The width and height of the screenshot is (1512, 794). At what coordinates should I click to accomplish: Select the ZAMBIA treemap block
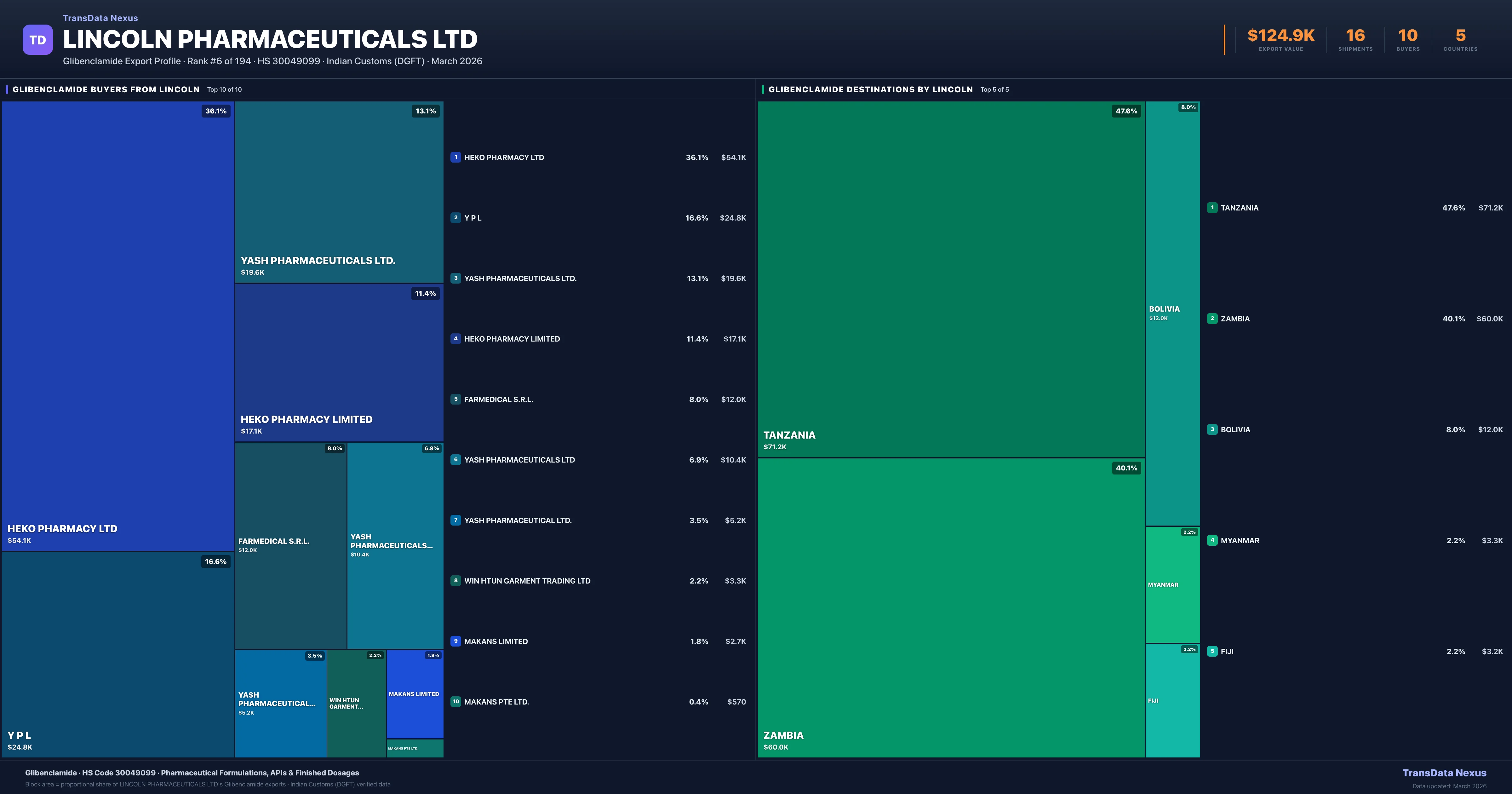[951, 608]
